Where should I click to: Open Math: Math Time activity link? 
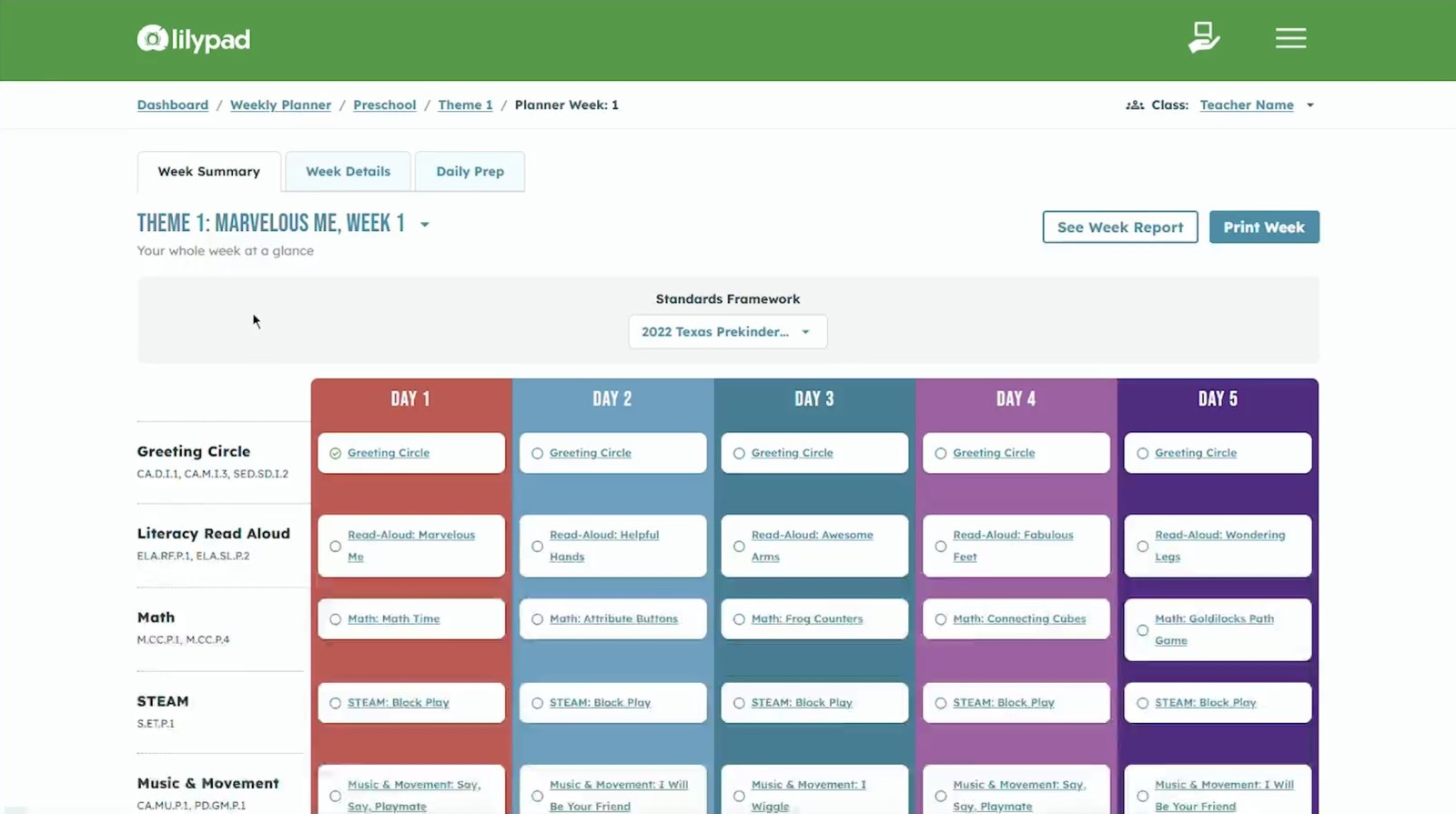tap(394, 619)
